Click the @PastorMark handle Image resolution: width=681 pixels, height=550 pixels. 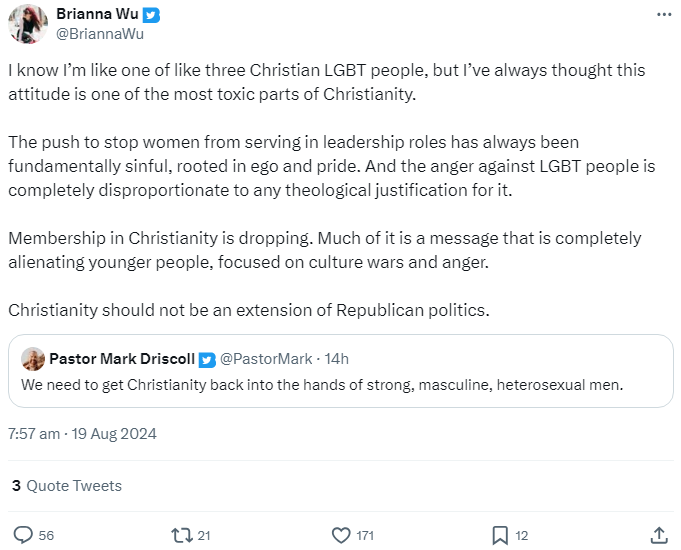266,359
